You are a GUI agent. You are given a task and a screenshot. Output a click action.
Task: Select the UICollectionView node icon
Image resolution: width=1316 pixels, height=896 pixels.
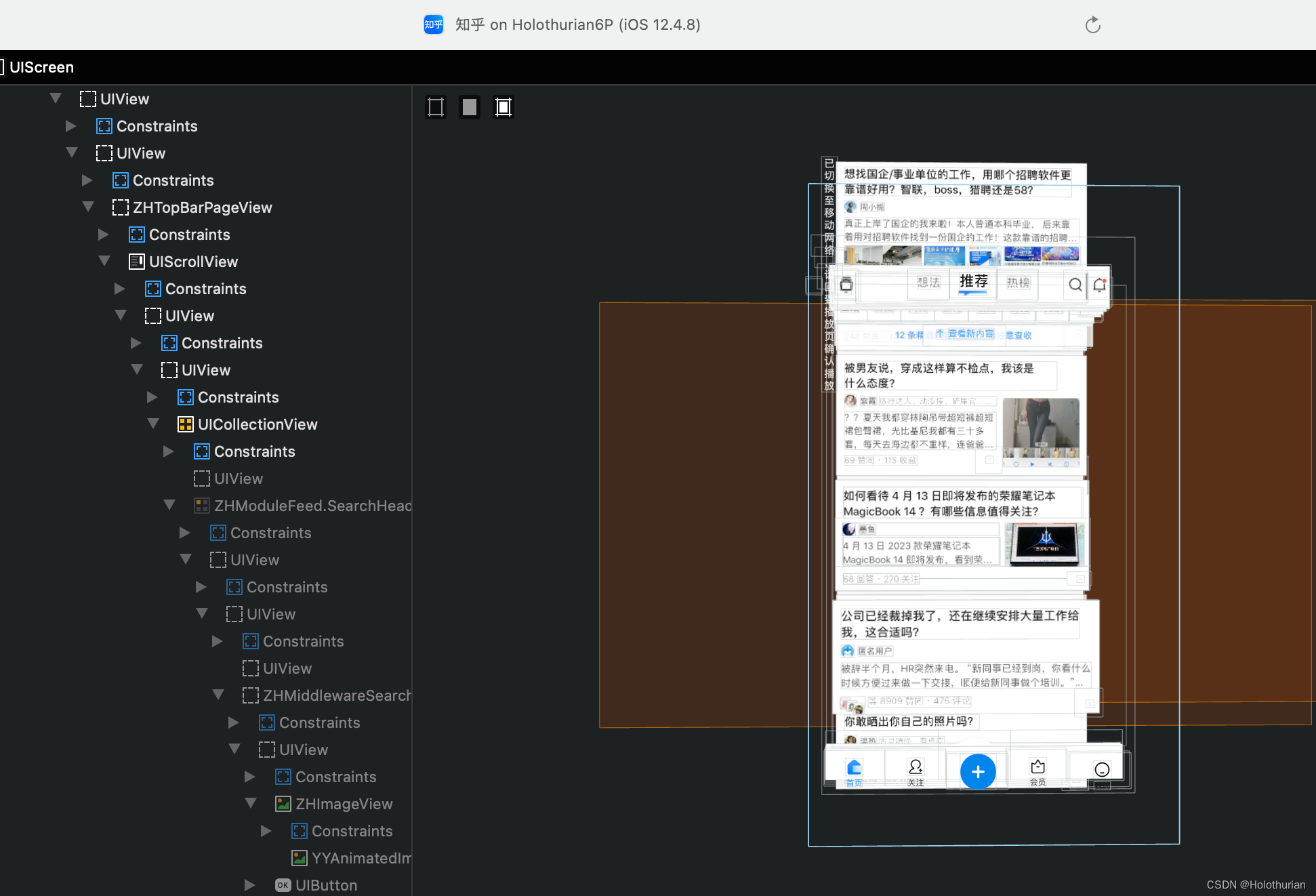[185, 424]
